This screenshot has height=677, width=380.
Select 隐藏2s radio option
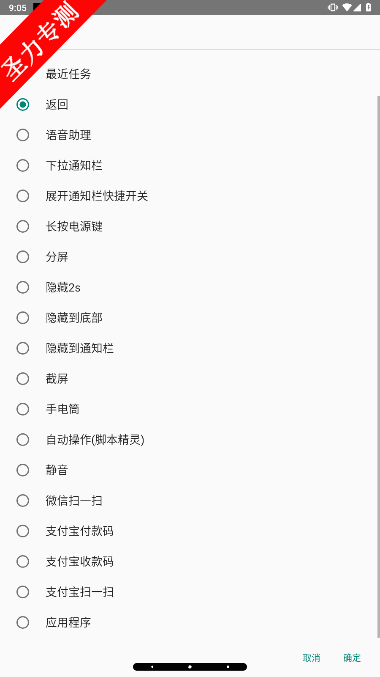point(188,287)
